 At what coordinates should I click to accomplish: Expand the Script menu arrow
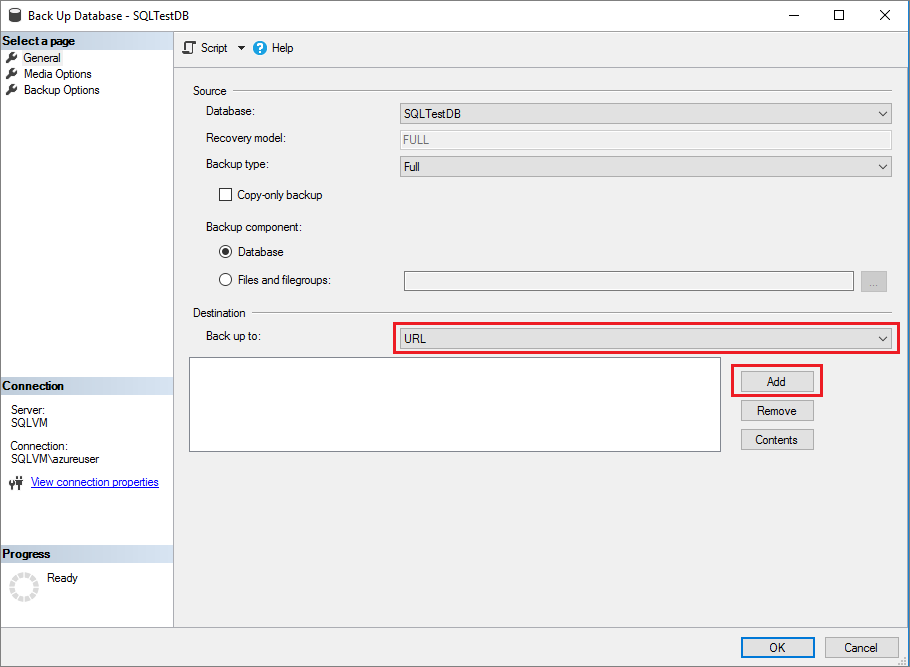click(241, 47)
